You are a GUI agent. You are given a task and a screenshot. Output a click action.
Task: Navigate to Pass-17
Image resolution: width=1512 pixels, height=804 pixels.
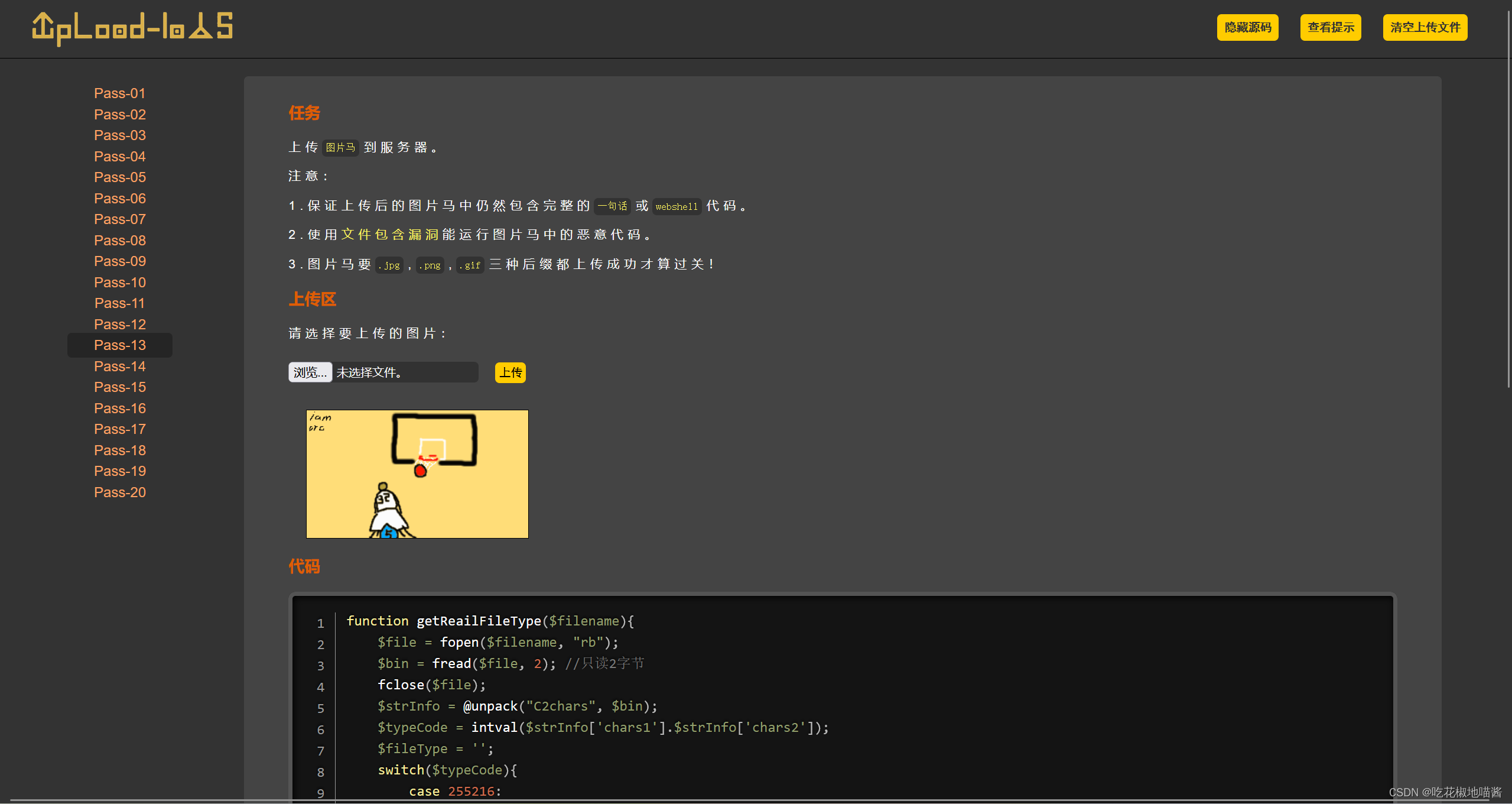[119, 429]
